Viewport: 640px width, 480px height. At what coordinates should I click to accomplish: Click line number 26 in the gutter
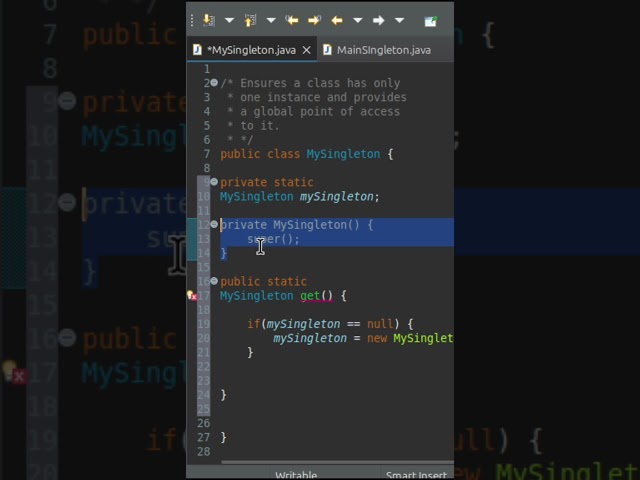click(204, 423)
